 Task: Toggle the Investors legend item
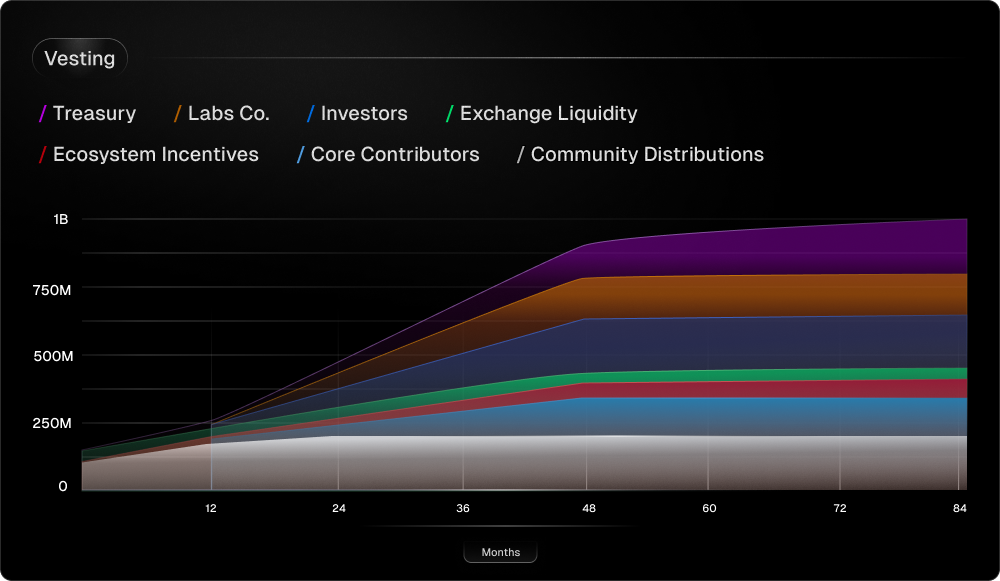357,114
